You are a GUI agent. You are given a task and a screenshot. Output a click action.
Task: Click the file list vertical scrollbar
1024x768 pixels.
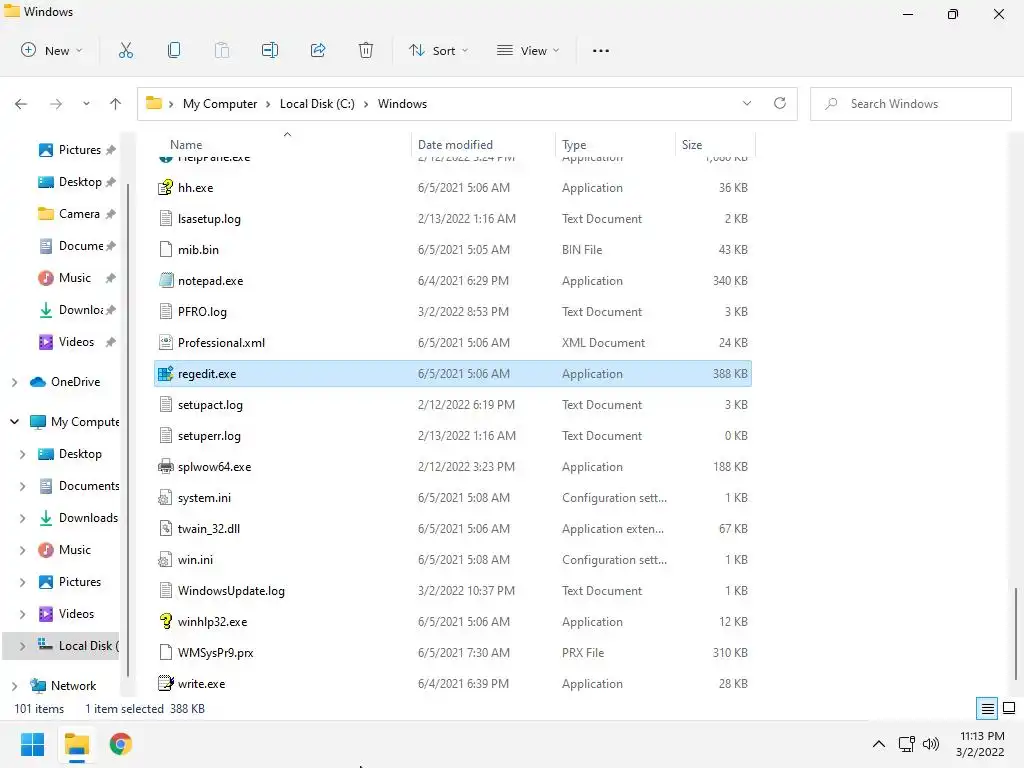1015,633
